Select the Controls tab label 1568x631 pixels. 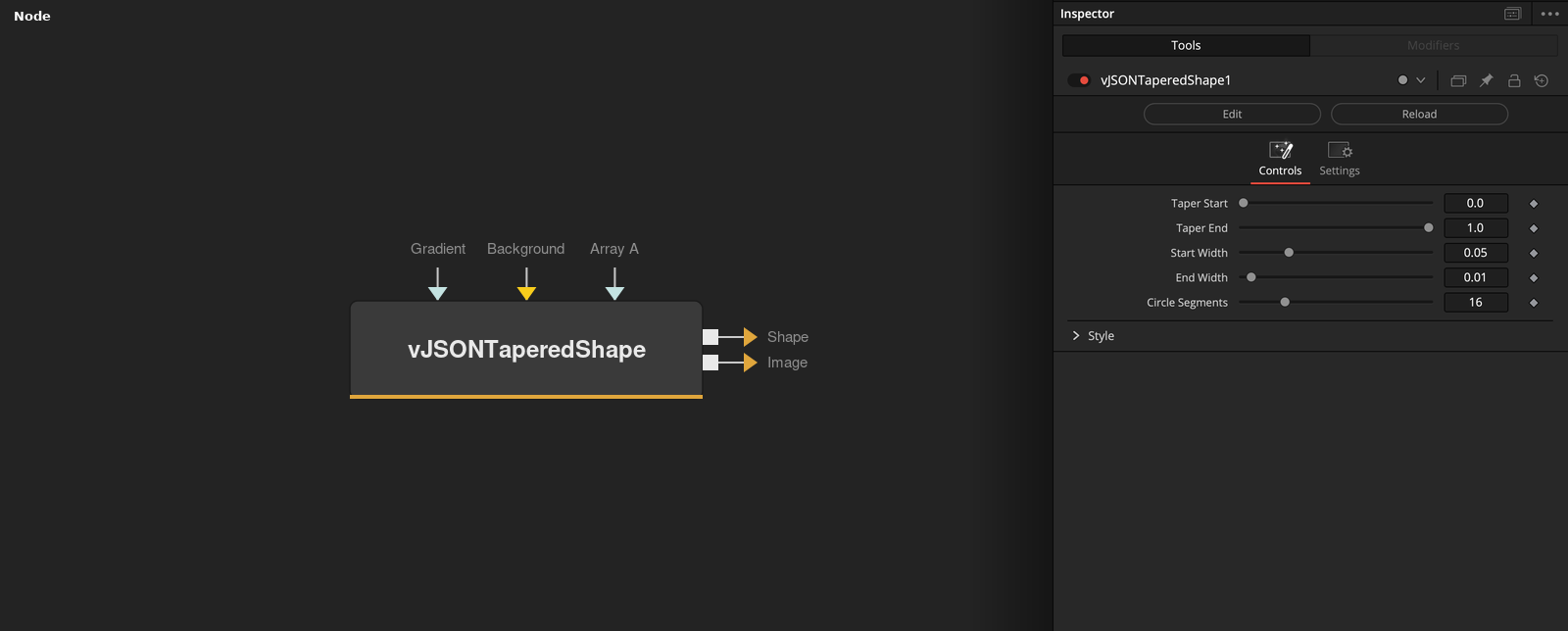point(1280,170)
